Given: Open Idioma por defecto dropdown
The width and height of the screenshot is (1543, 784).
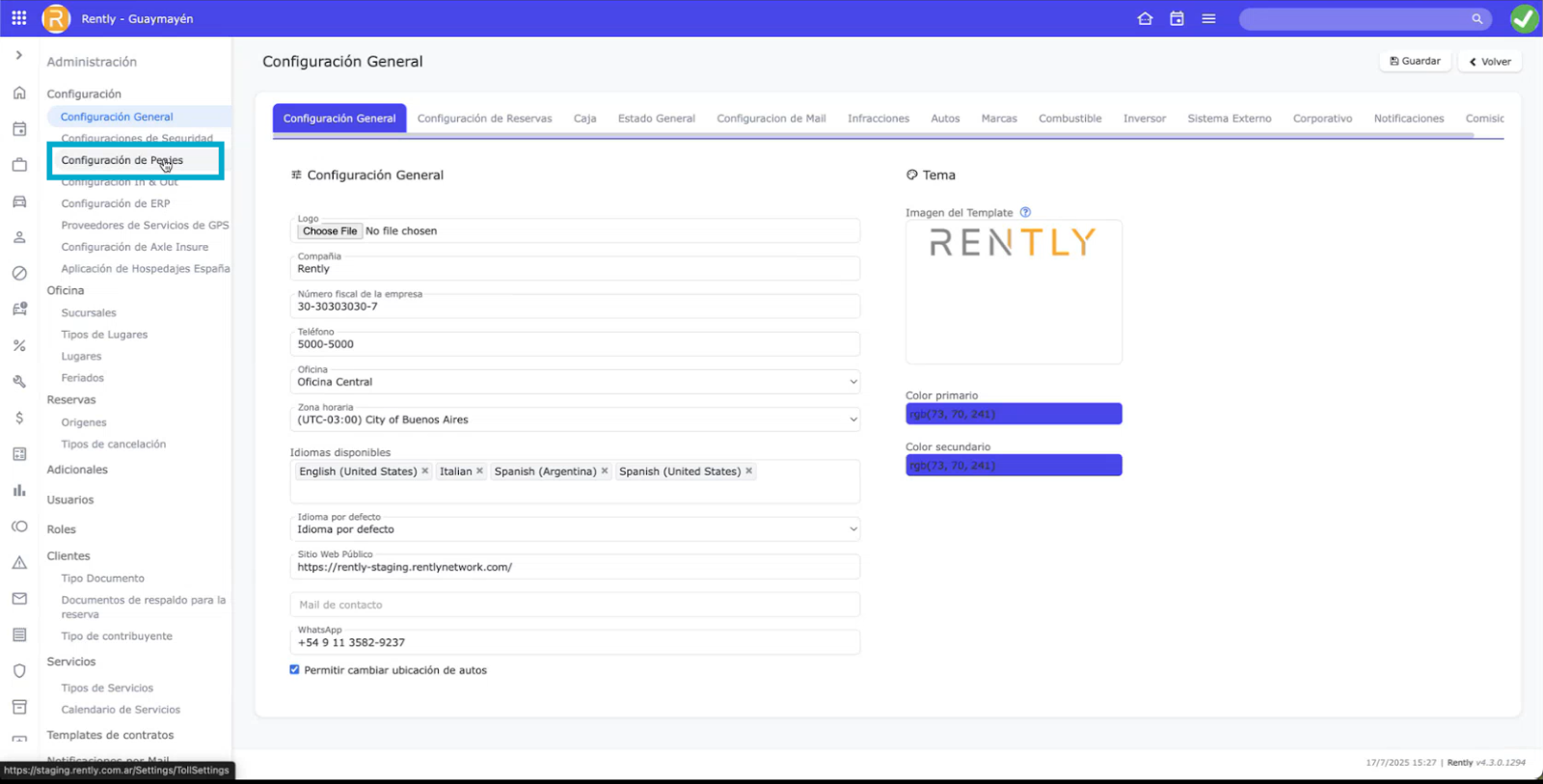Looking at the screenshot, I should click(575, 528).
